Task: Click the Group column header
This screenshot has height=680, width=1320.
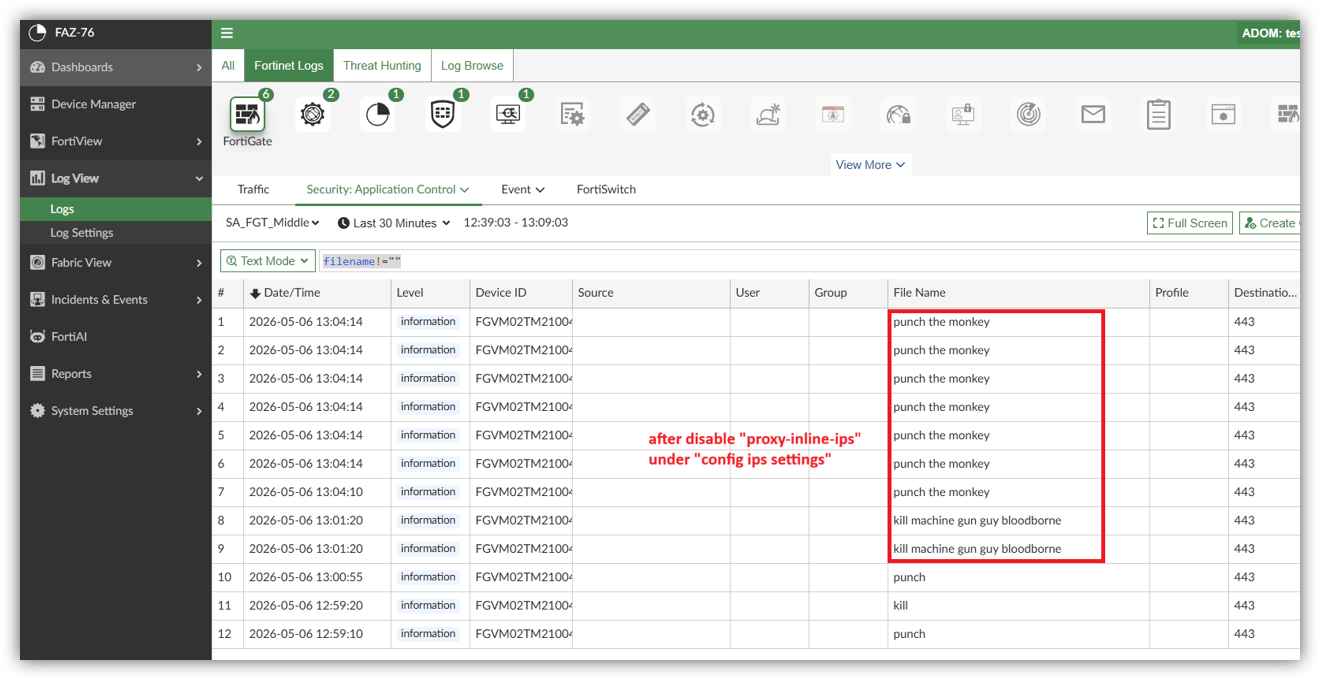Action: click(x=848, y=293)
